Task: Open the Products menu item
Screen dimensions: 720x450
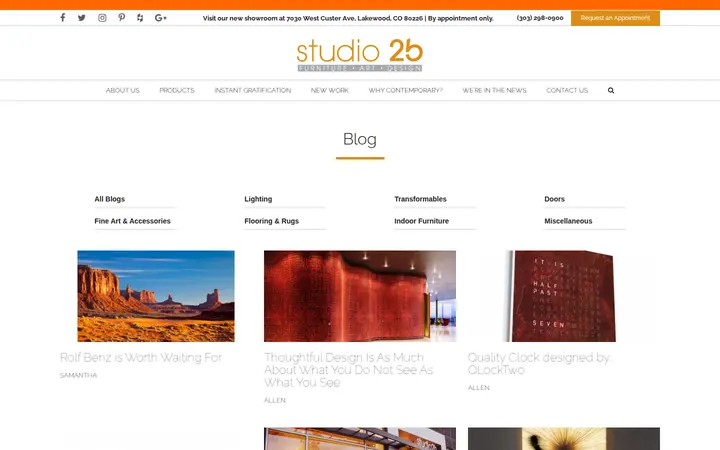Action: pyautogui.click(x=177, y=90)
